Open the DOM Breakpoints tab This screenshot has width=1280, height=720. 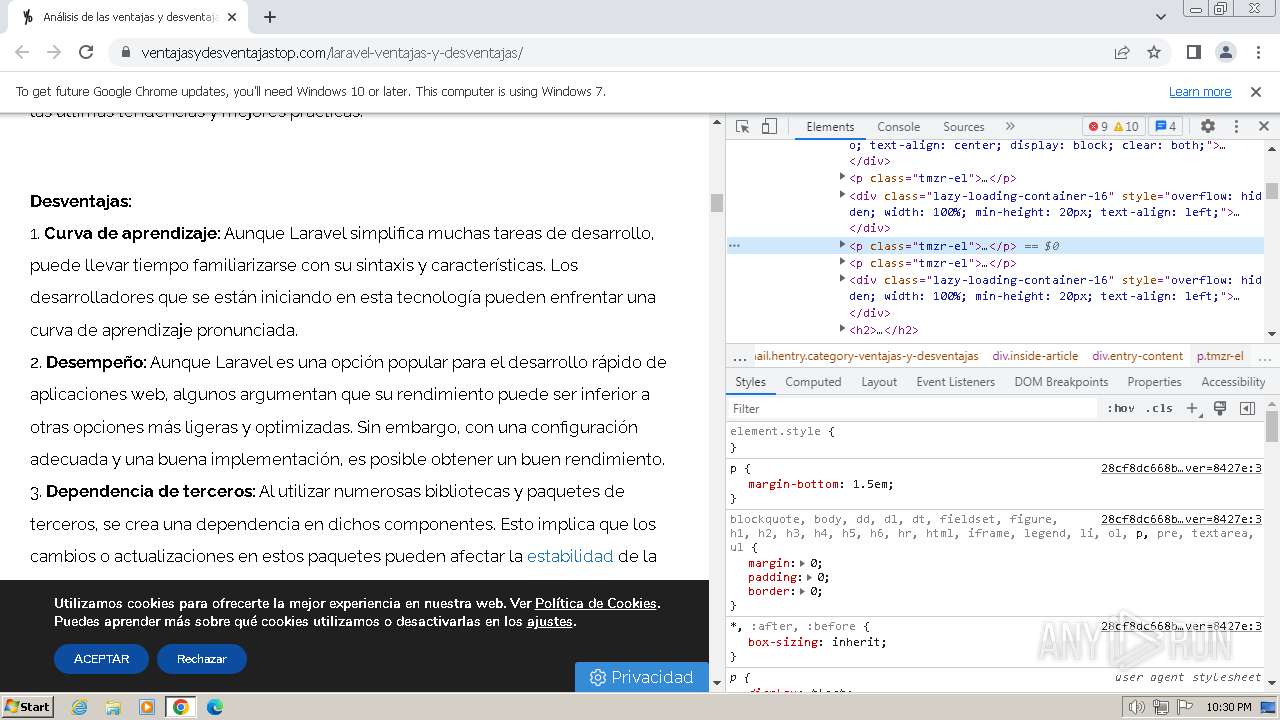click(1061, 382)
